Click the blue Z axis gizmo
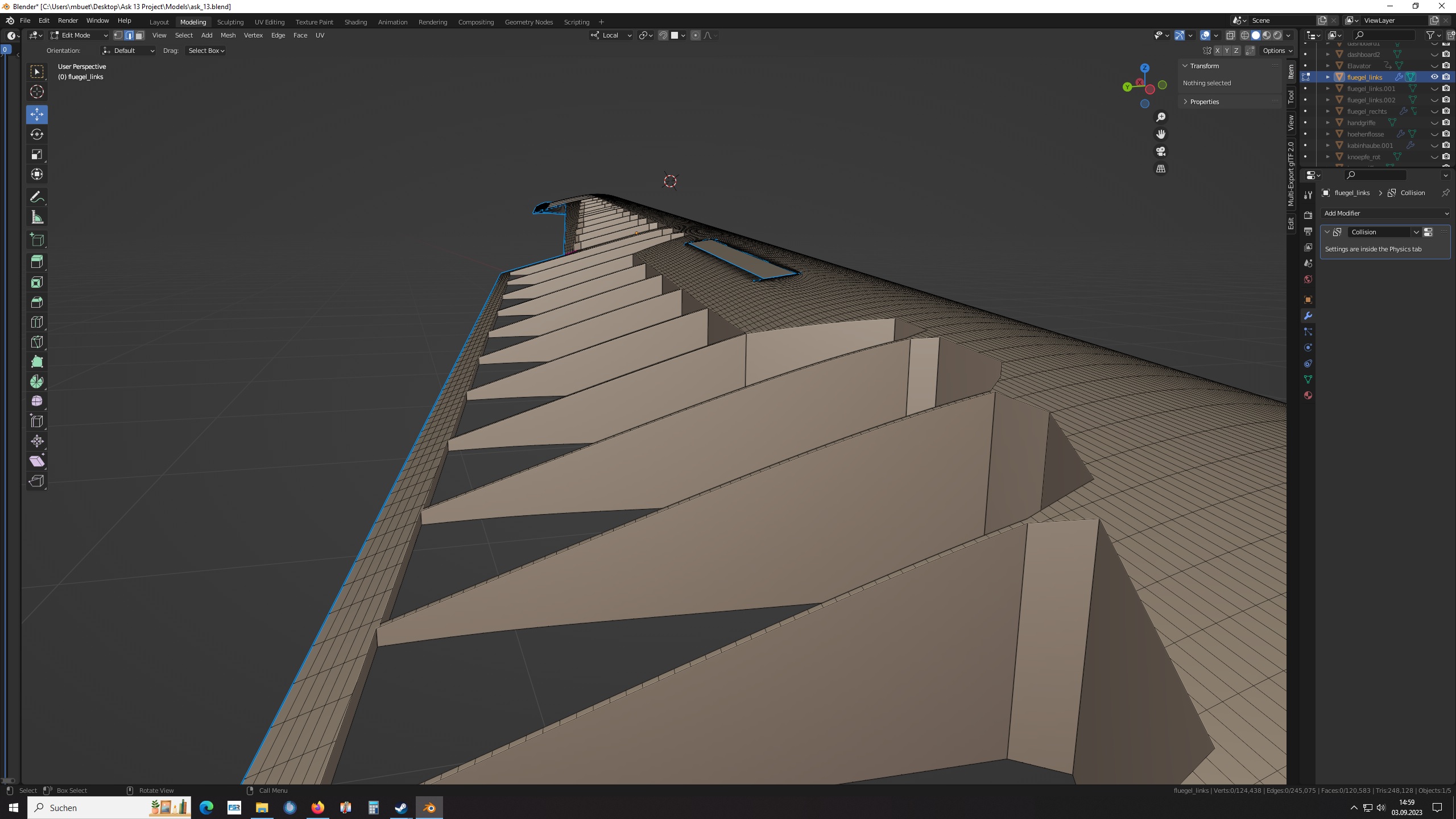Viewport: 1456px width, 819px height. click(1144, 68)
